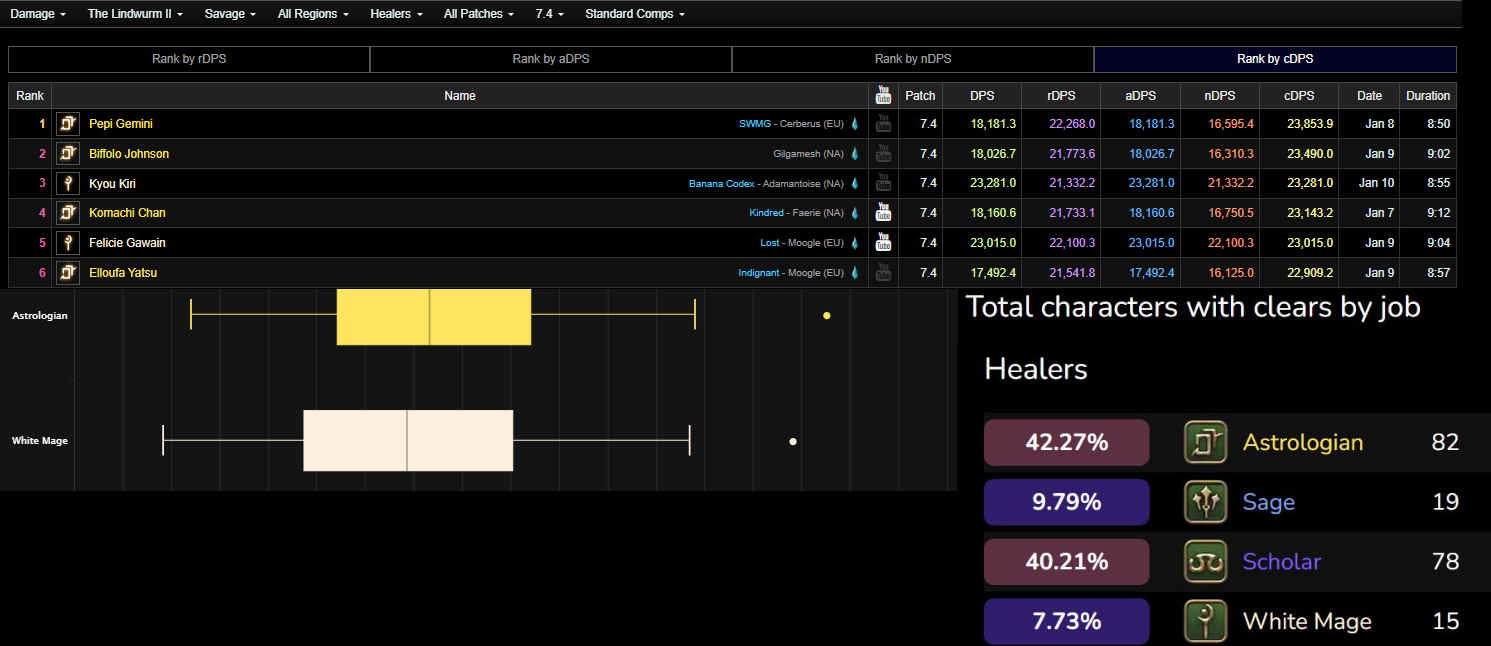
Task: Click Astrologian job icon for Biffolo Johnson
Action: click(x=68, y=154)
